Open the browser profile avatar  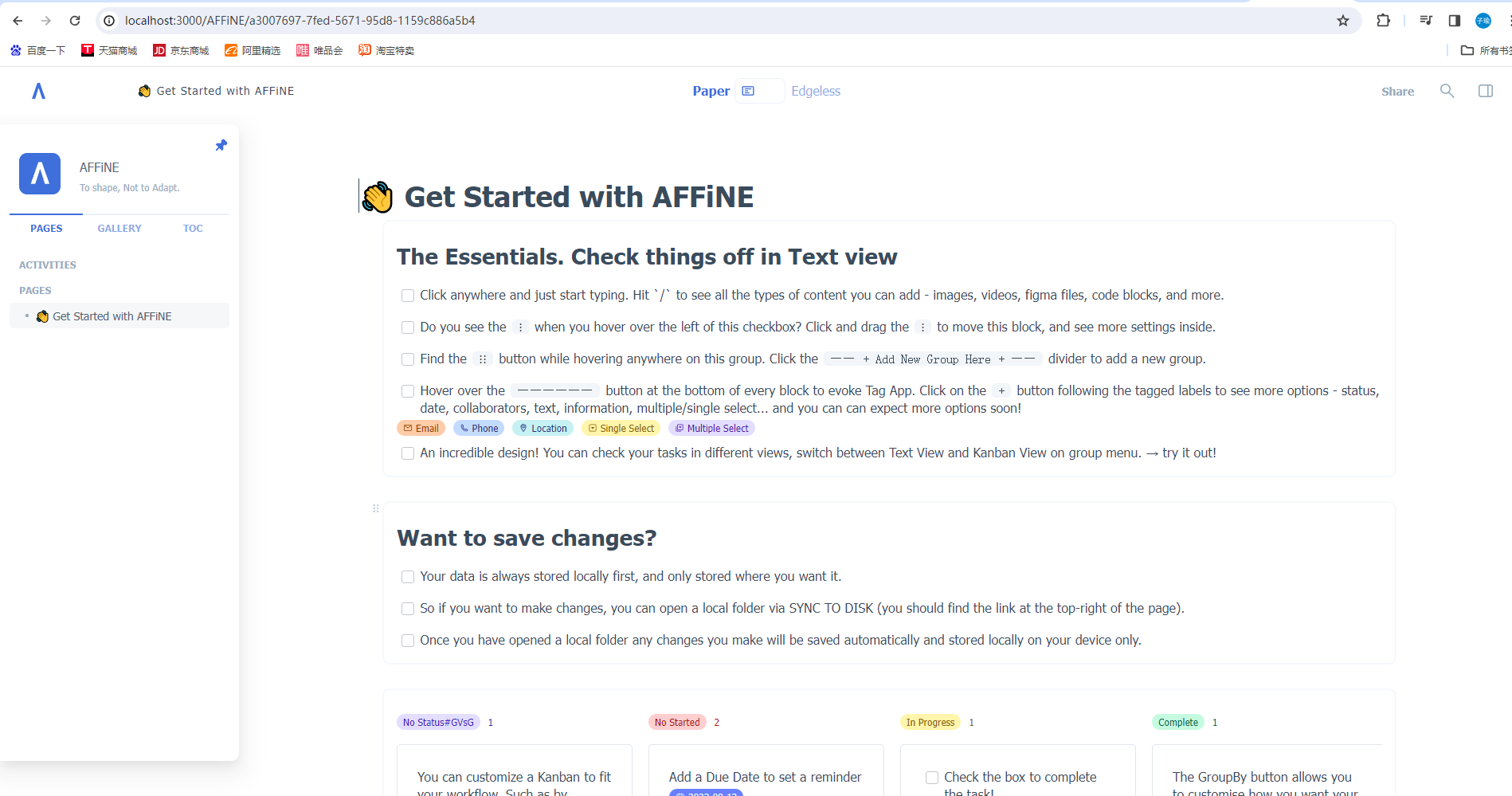pyautogui.click(x=1483, y=21)
